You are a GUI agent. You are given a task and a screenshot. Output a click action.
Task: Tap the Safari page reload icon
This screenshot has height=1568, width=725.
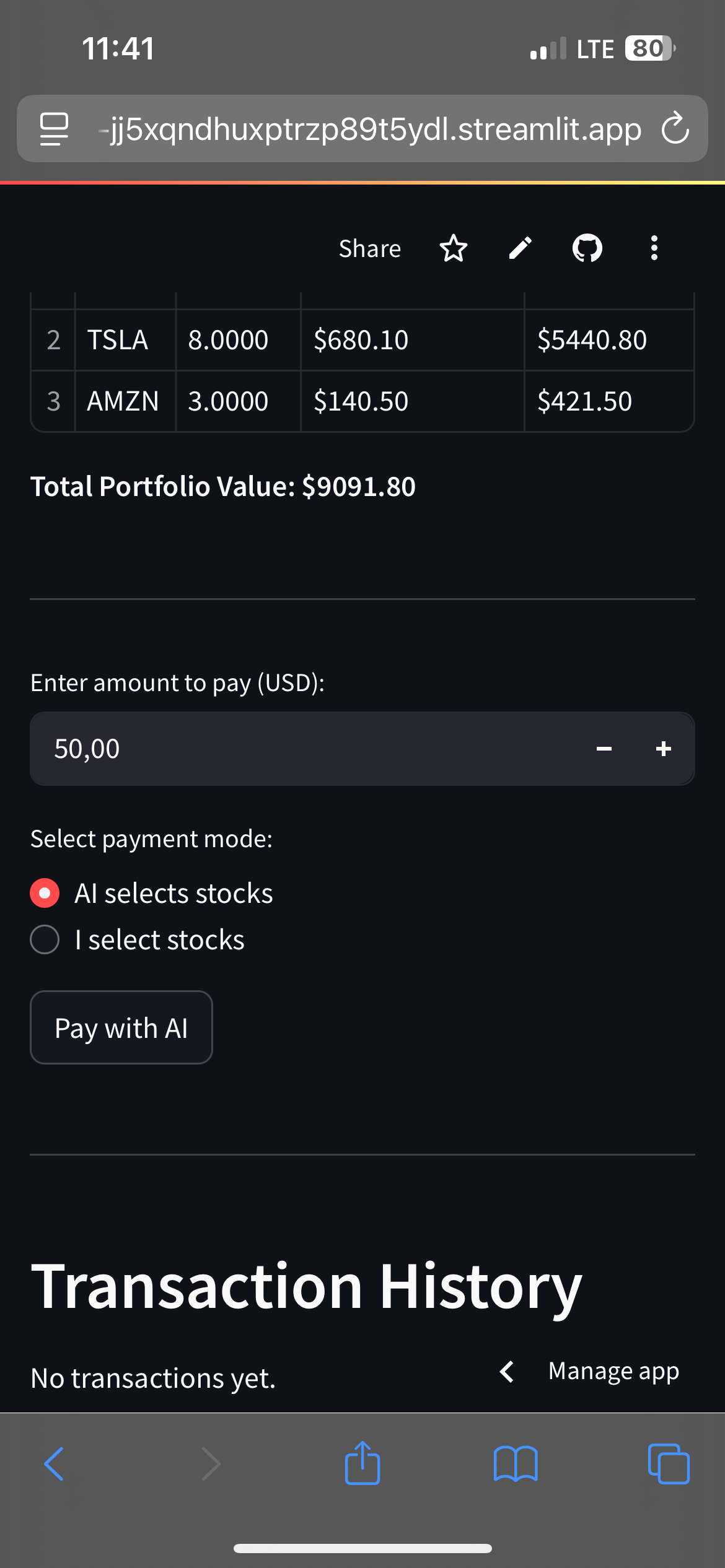[x=675, y=129]
